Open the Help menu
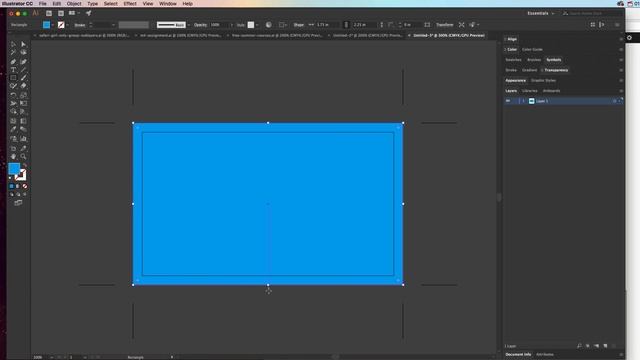640x360 pixels. pos(187,4)
